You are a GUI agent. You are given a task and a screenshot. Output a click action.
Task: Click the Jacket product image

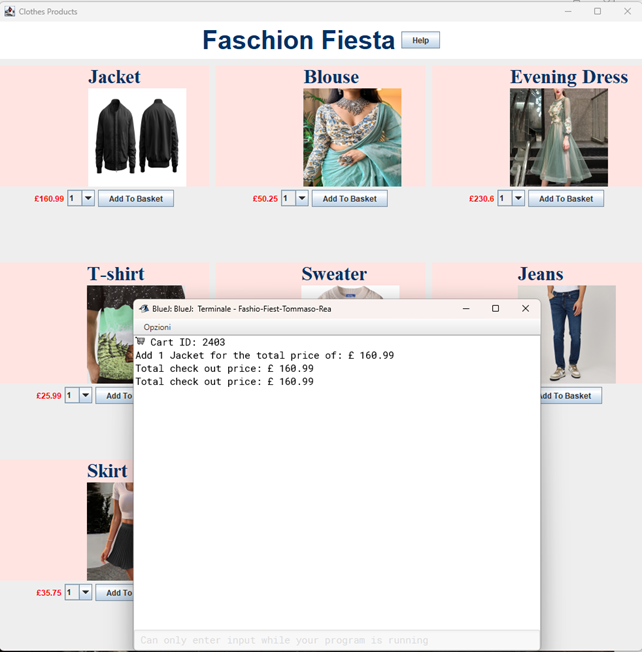click(x=137, y=137)
